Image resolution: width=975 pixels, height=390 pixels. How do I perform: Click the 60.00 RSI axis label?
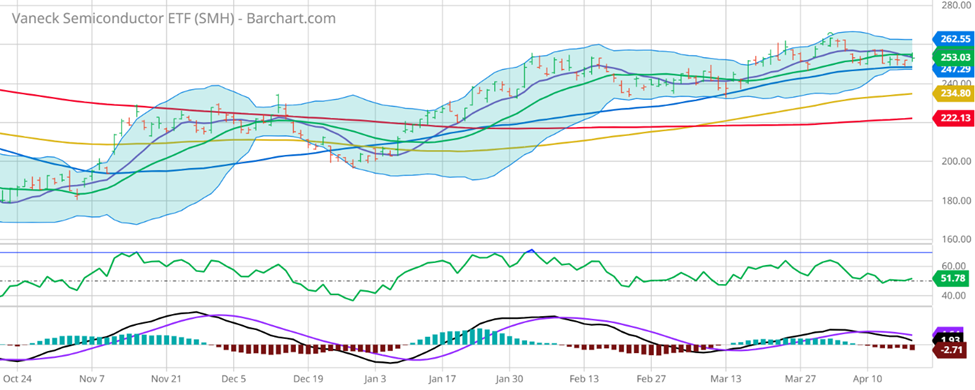952,266
